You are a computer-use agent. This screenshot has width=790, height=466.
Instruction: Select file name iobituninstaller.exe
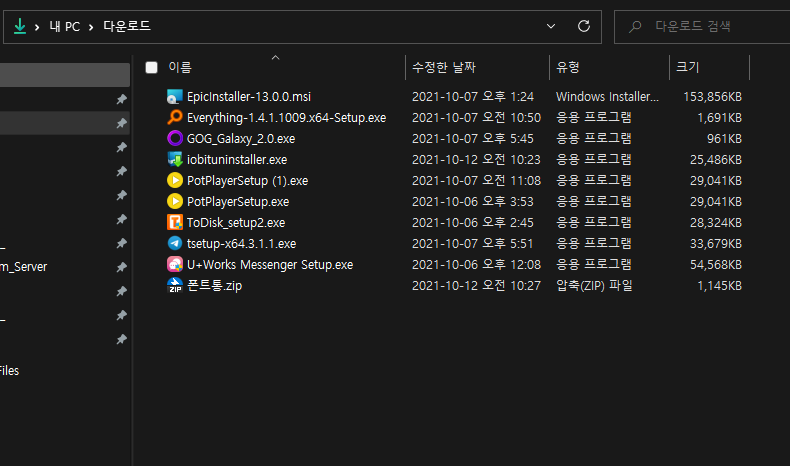[237, 160]
